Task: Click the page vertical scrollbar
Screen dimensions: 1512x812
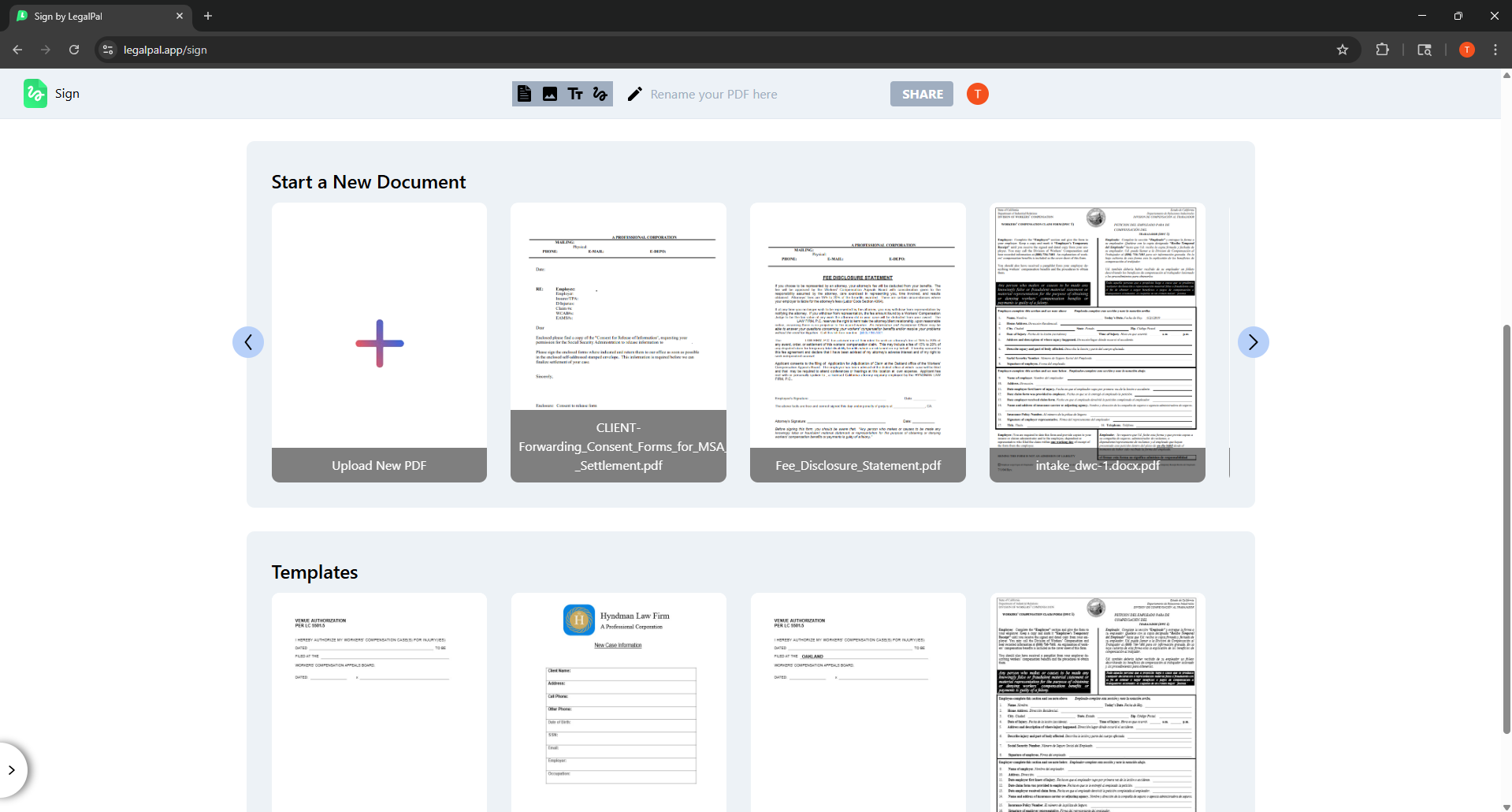Action: [x=1506, y=528]
